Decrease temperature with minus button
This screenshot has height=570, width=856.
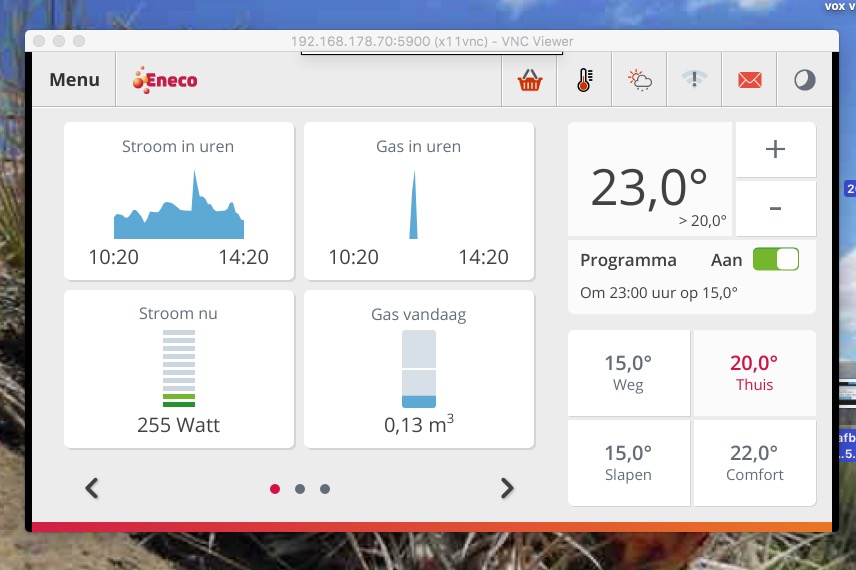pos(775,208)
